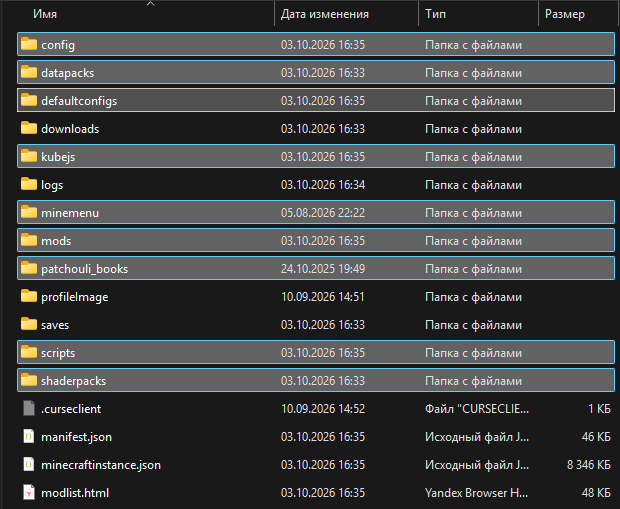Screen dimensions: 620x509
Task: Click minemenu date 05.08.2026 22:22
Action: [x=323, y=213]
